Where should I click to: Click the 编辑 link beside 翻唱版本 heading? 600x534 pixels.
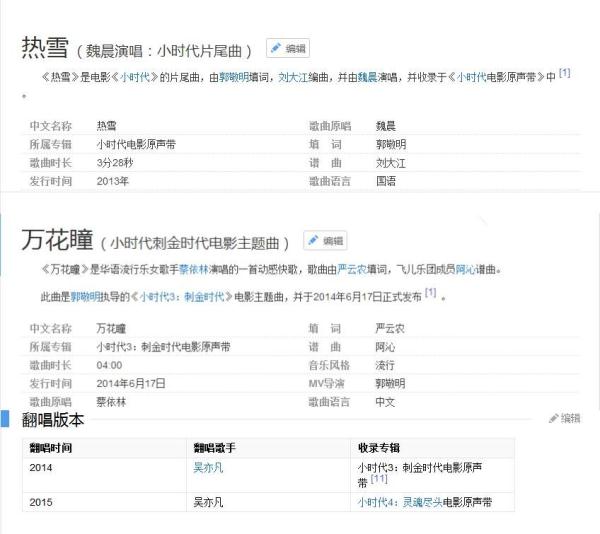pyautogui.click(x=565, y=418)
